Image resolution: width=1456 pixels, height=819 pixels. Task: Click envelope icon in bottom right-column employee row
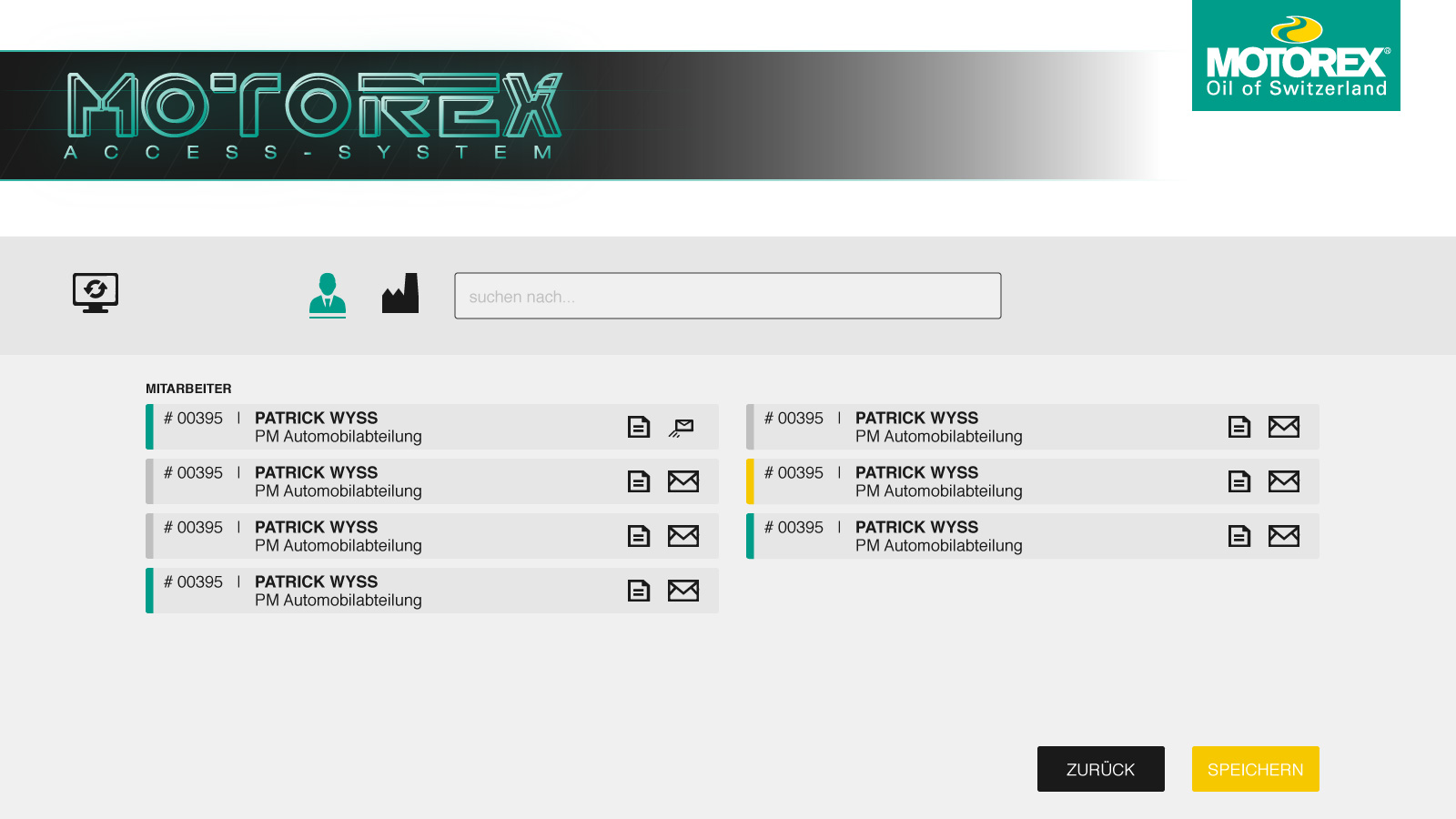click(1283, 536)
